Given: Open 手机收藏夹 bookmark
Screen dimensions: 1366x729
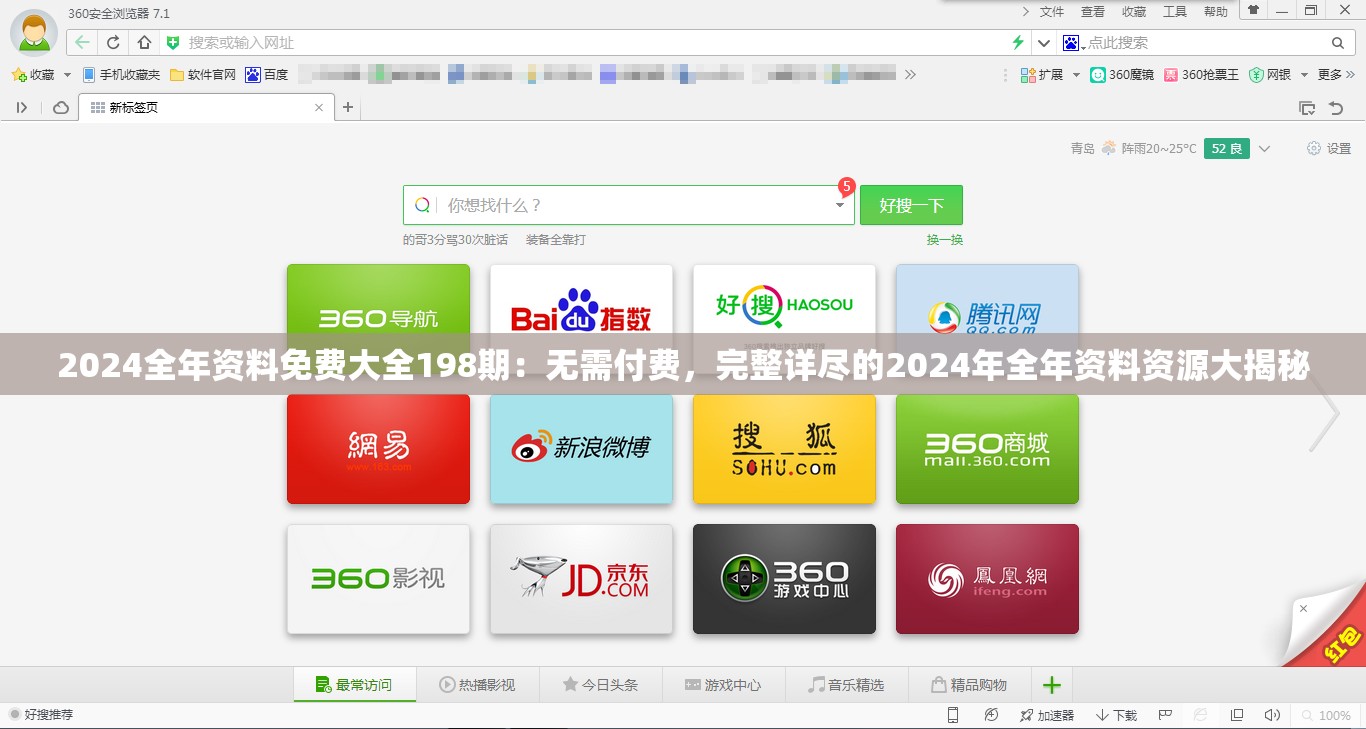Looking at the screenshot, I should pyautogui.click(x=121, y=74).
